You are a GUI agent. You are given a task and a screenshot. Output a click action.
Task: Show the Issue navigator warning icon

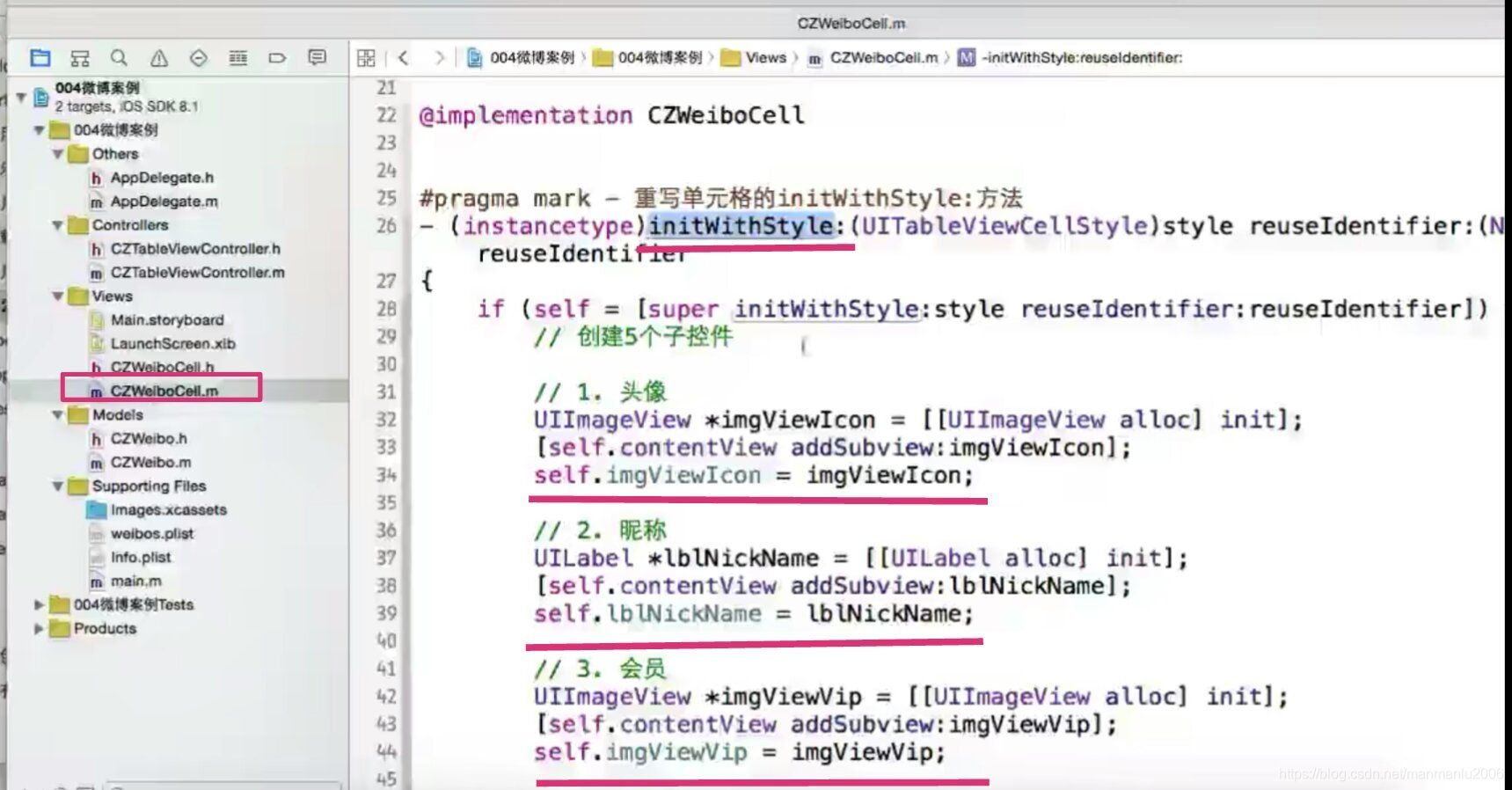pos(158,58)
